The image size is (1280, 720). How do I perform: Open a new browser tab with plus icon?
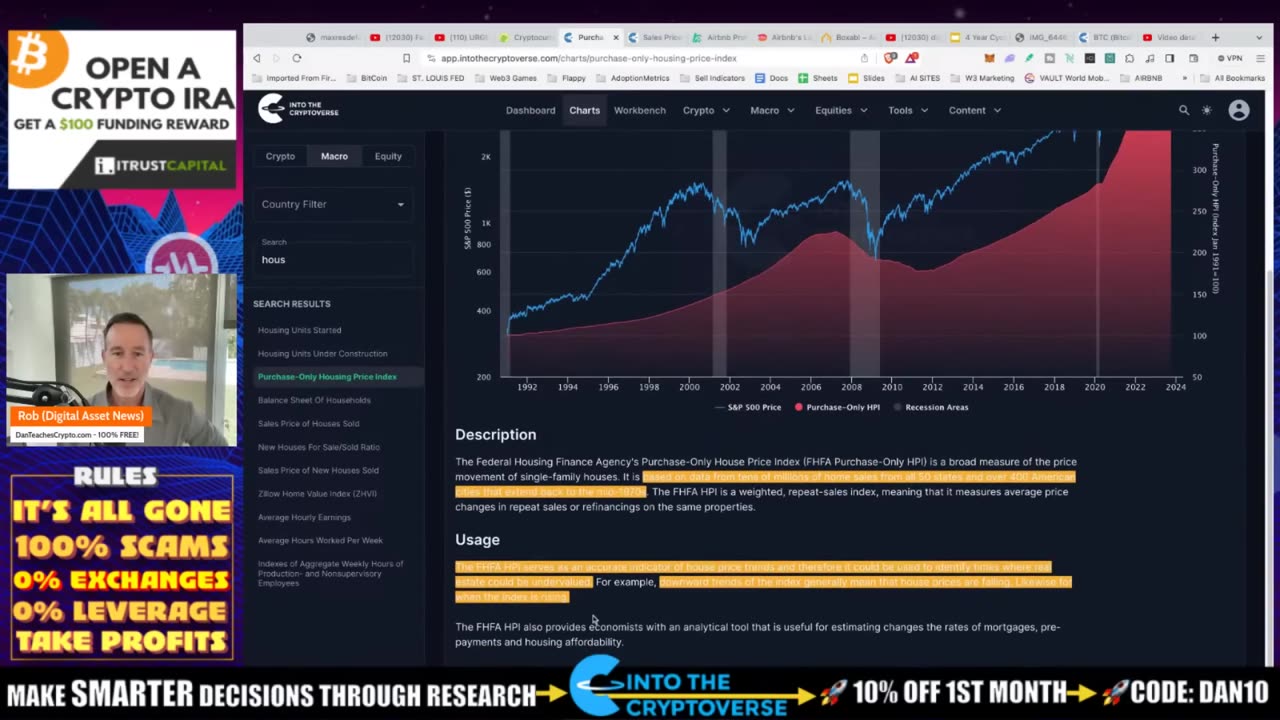[x=1215, y=37]
